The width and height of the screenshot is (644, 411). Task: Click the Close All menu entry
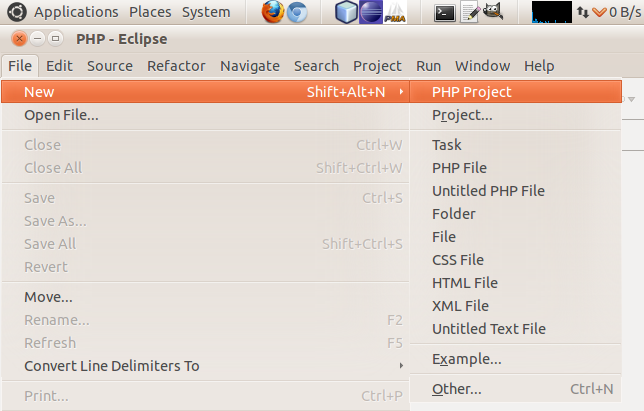tap(205, 168)
